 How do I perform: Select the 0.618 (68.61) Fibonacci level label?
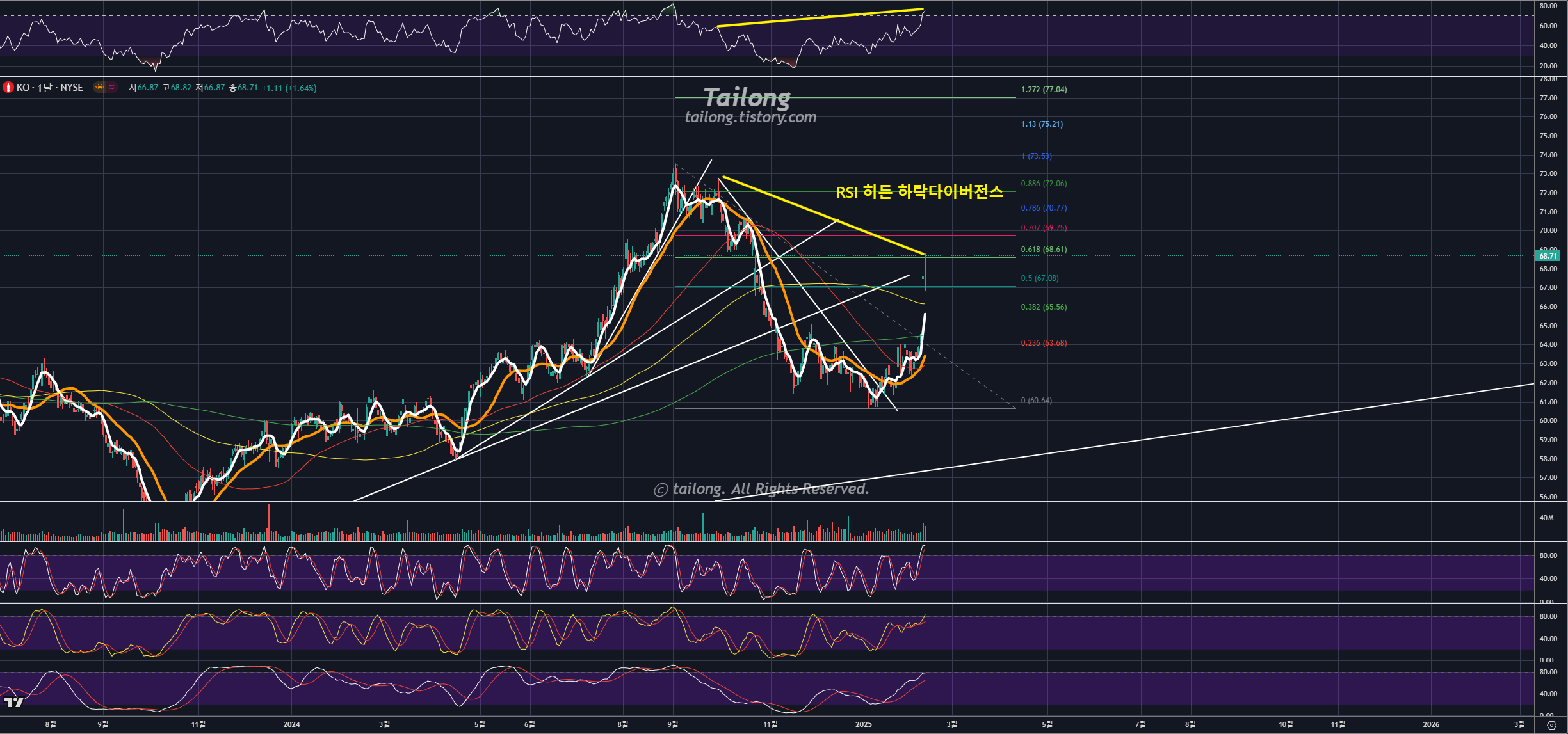1044,250
